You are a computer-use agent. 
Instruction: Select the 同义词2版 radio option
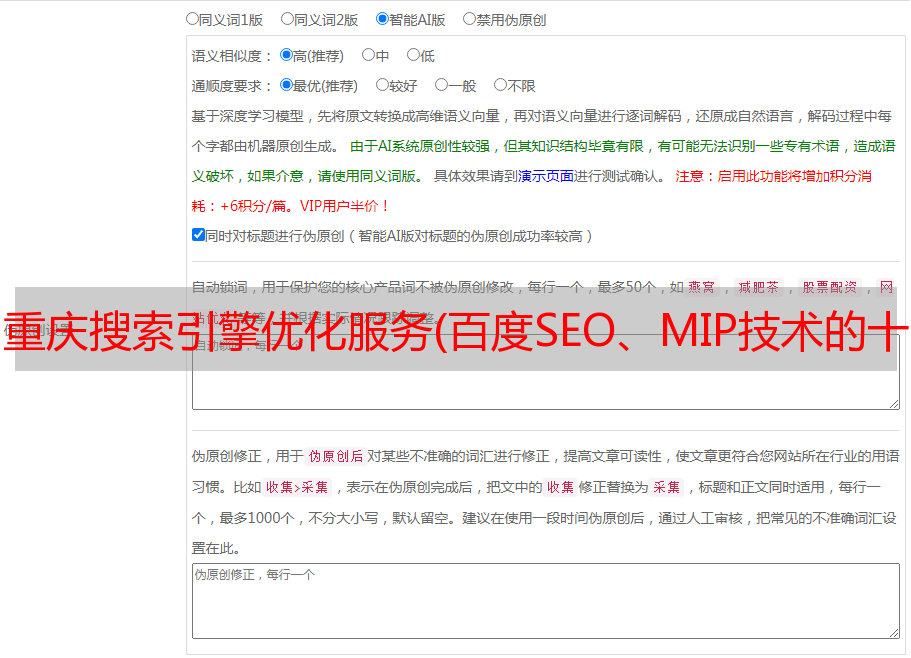(x=287, y=19)
